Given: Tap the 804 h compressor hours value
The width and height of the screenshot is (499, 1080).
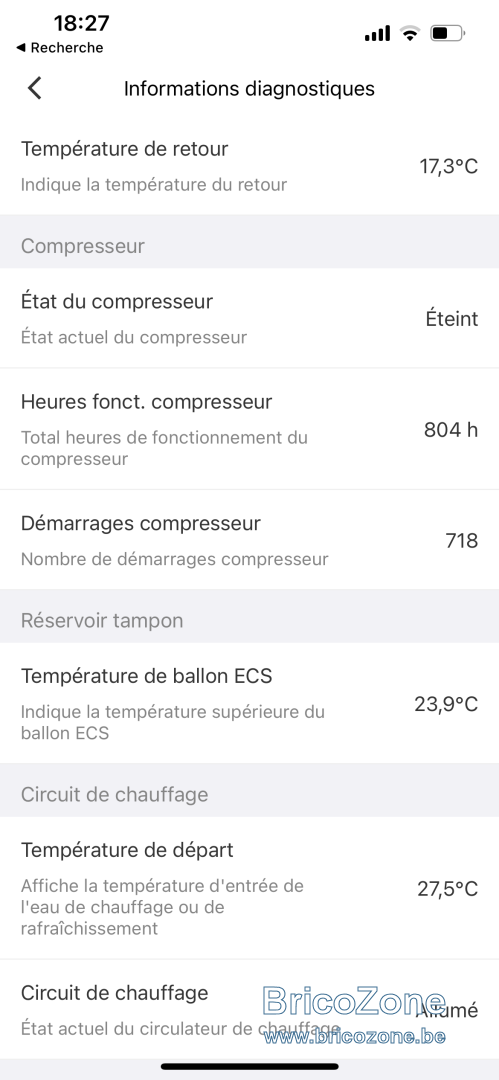Looking at the screenshot, I should 451,430.
